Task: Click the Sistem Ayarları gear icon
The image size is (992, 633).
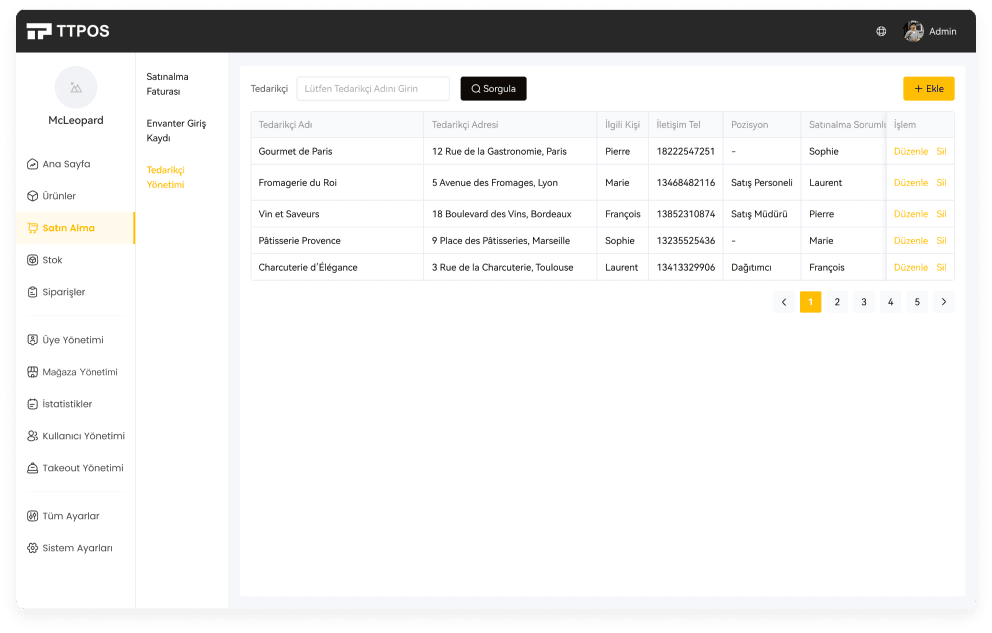Action: 32,548
